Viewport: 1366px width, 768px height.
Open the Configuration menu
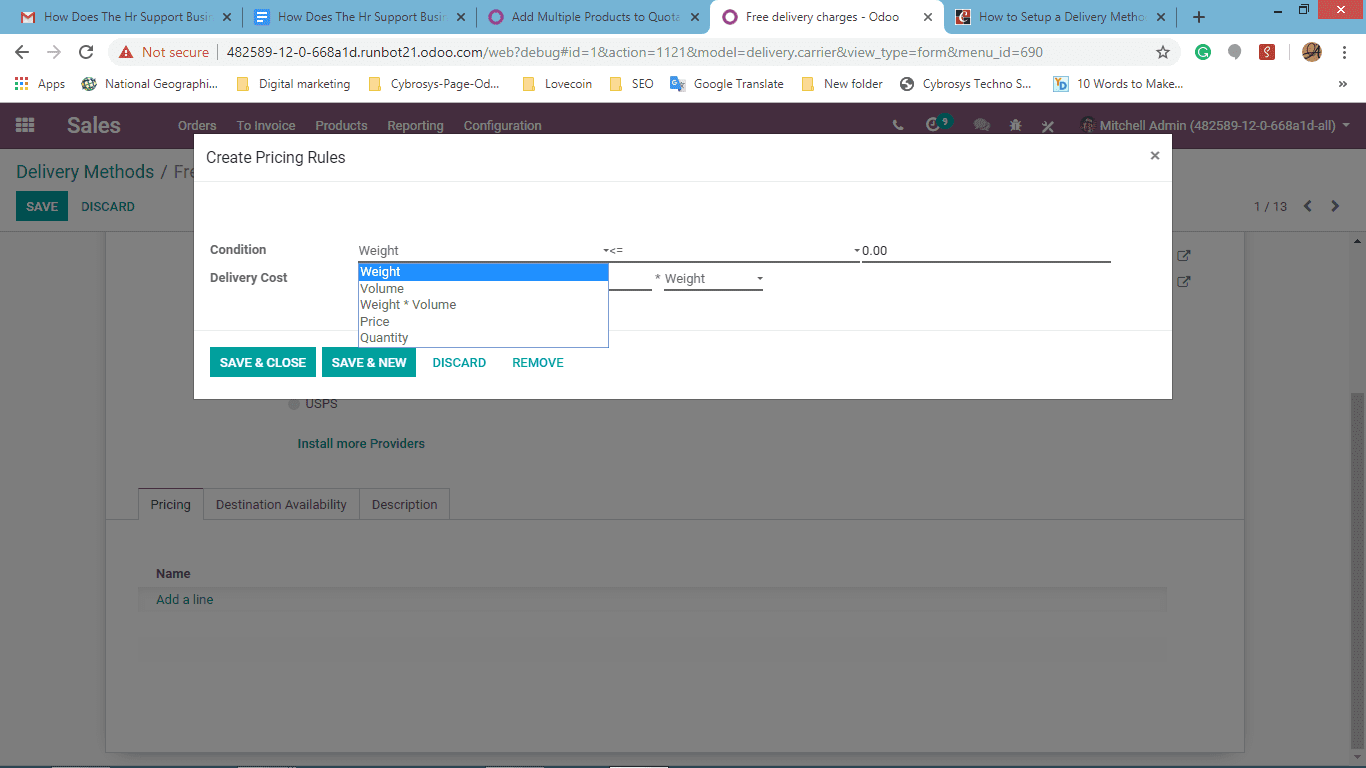pyautogui.click(x=502, y=125)
